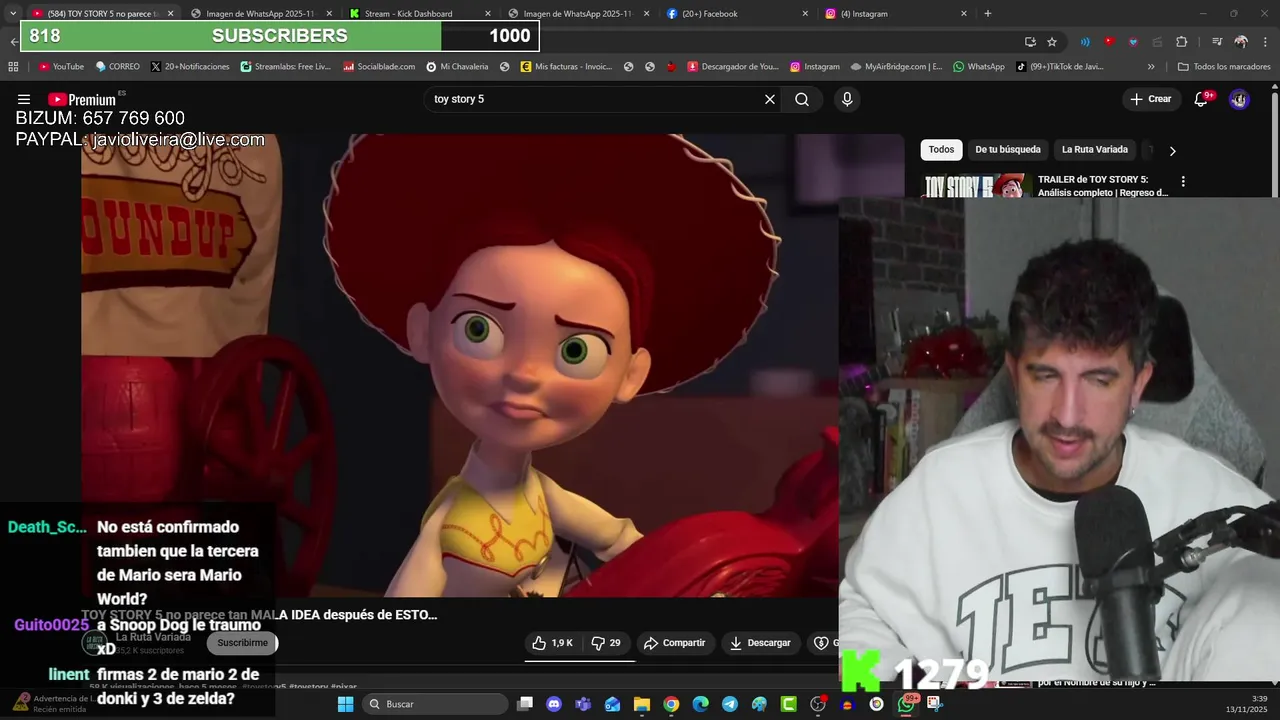This screenshot has height=720, width=1280.
Task: Open WhatsApp from the taskbar
Action: (x=906, y=704)
